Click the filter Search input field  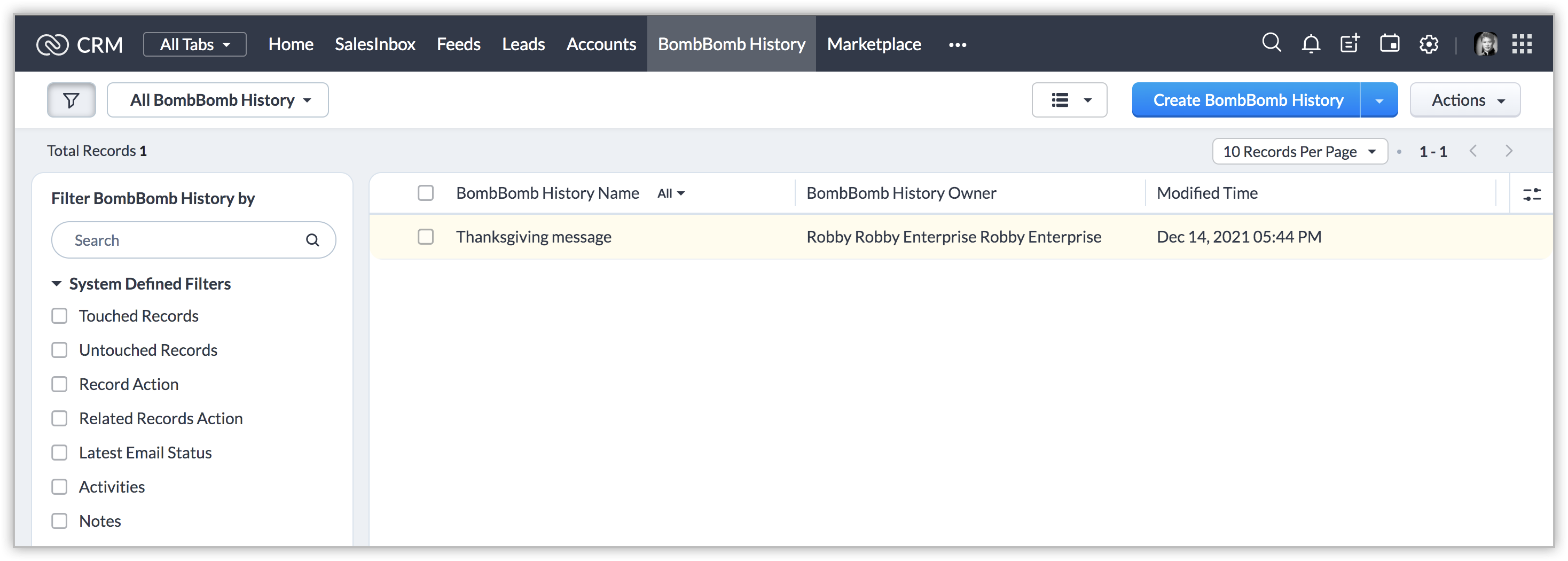point(193,240)
